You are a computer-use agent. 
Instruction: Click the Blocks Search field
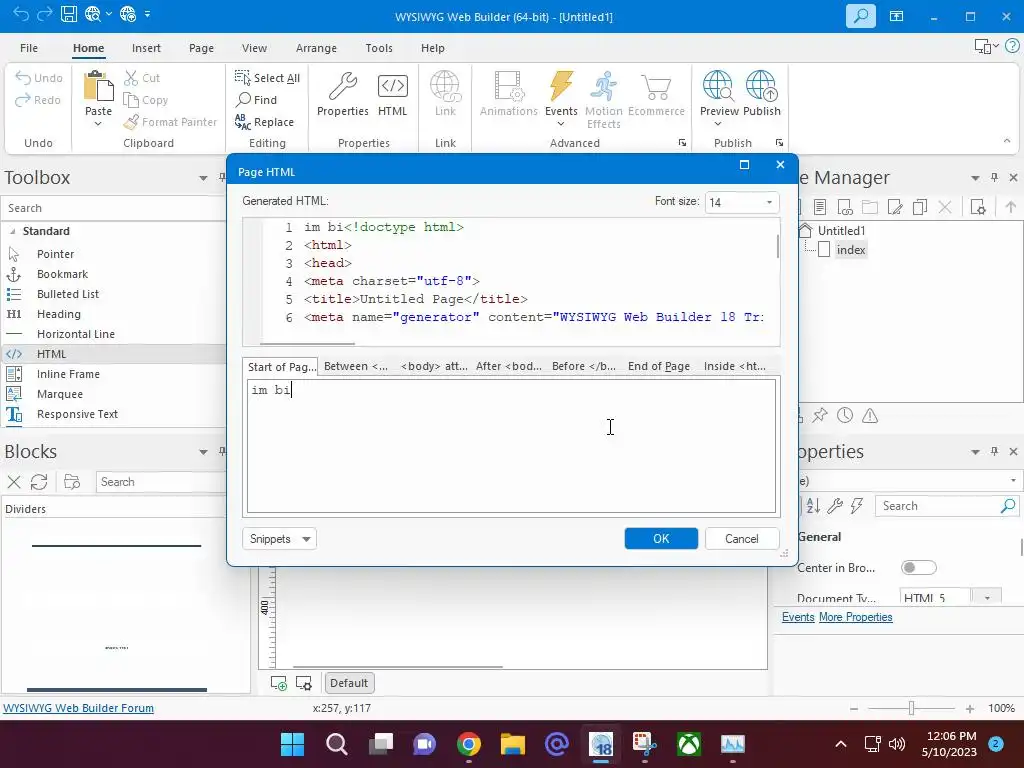[161, 482]
